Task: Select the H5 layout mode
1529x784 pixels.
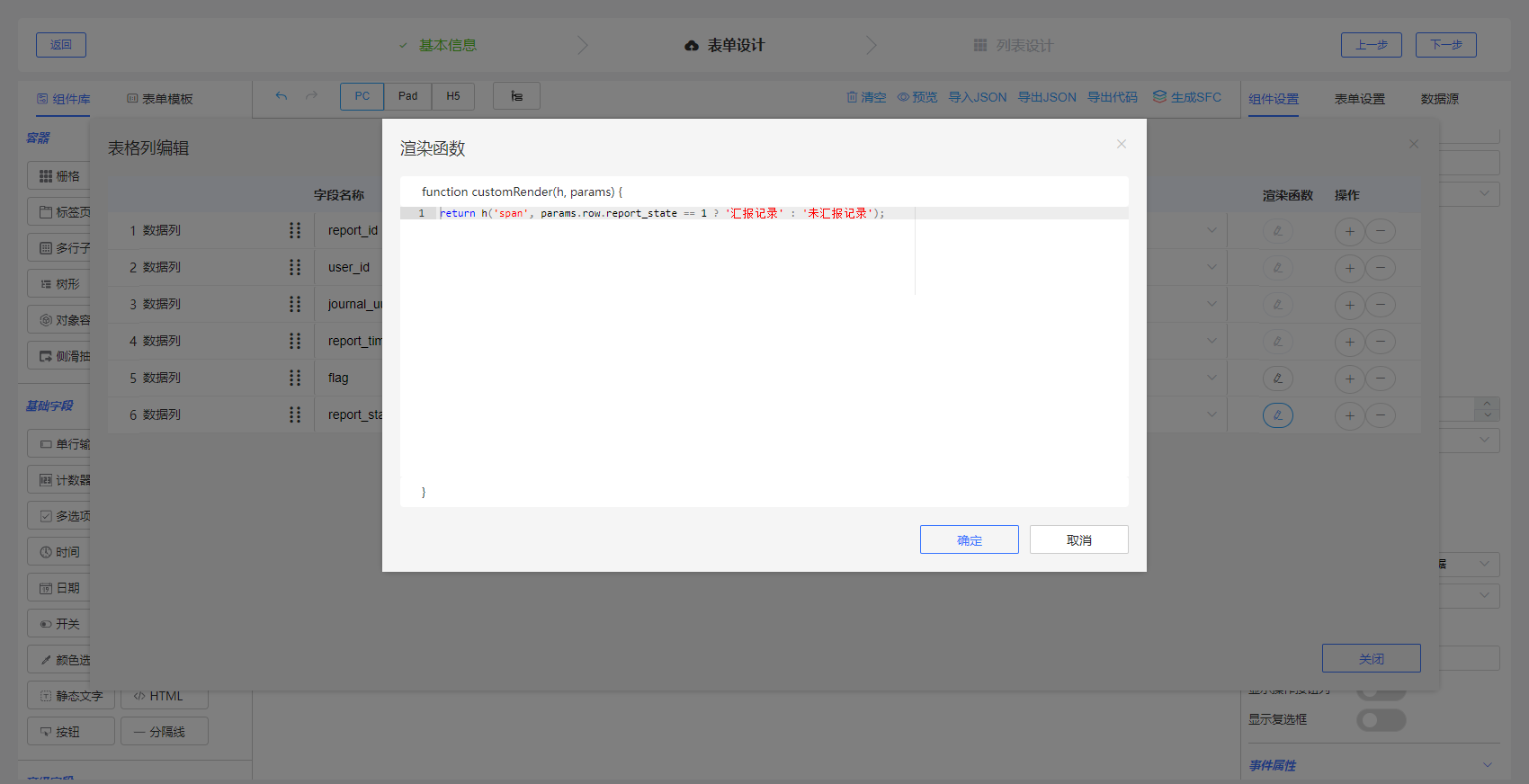Action: coord(453,96)
